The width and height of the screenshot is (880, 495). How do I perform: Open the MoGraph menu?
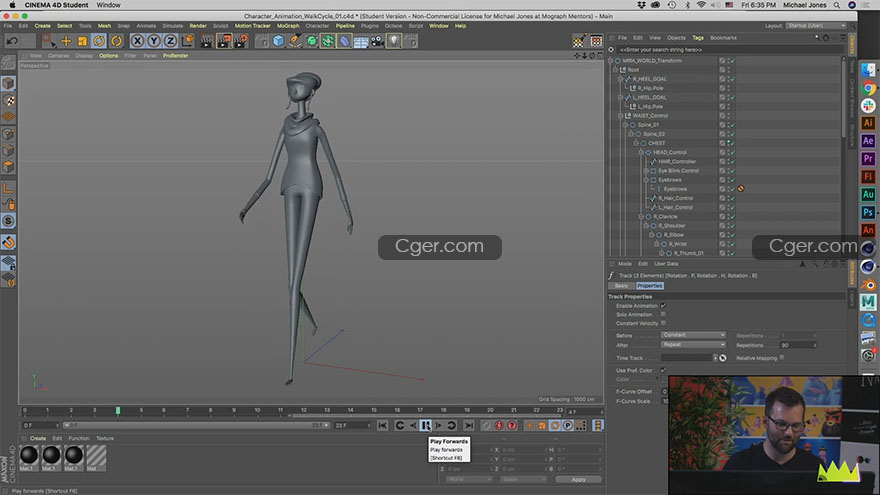[x=288, y=26]
